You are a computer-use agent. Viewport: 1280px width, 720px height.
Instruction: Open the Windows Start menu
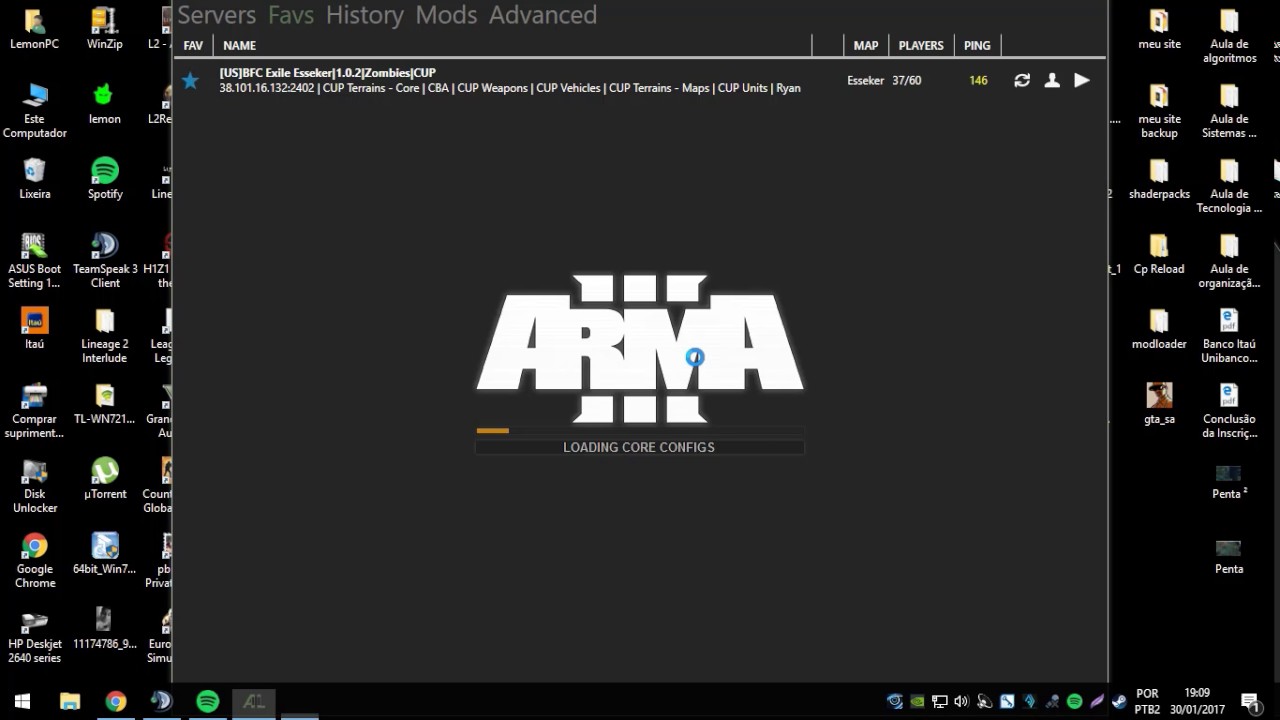[23, 701]
